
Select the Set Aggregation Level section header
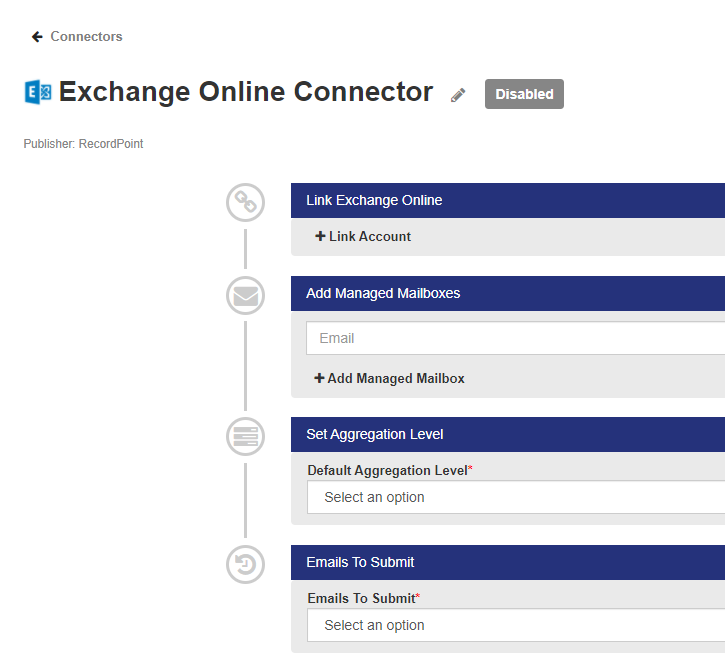508,435
